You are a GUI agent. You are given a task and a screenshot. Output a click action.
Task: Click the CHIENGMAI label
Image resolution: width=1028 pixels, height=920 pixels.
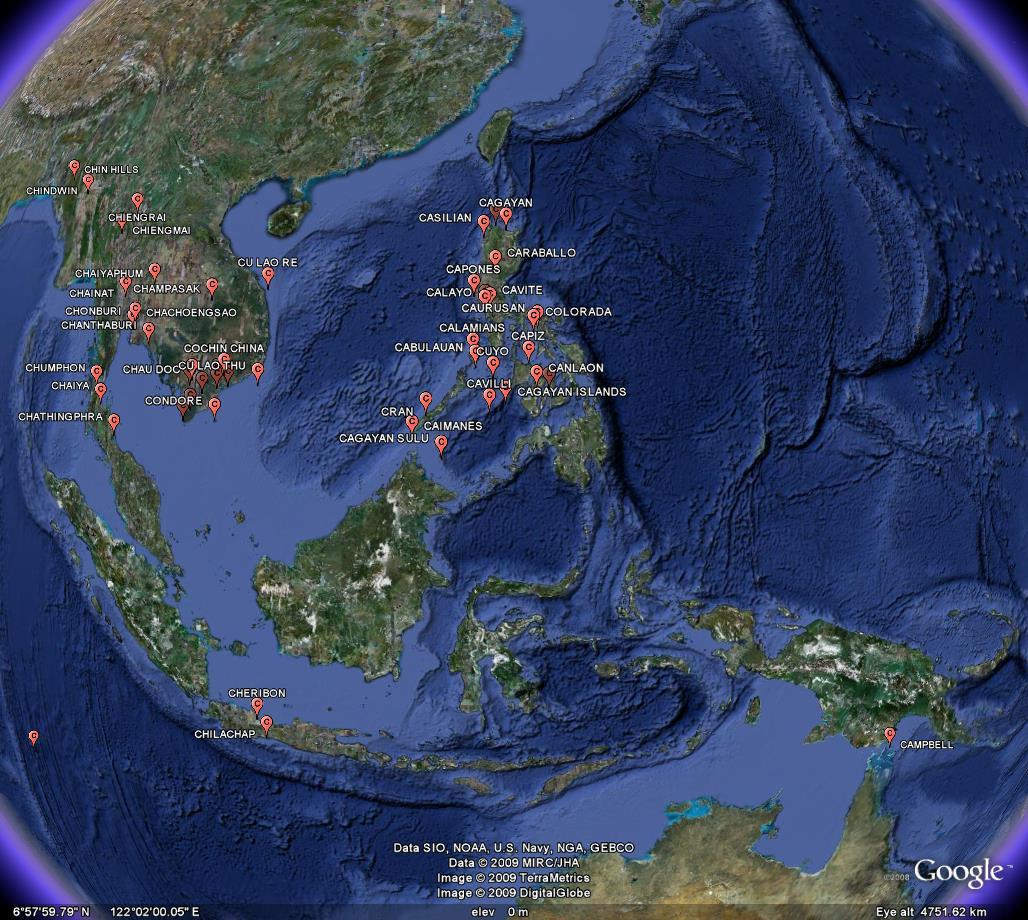click(x=161, y=230)
